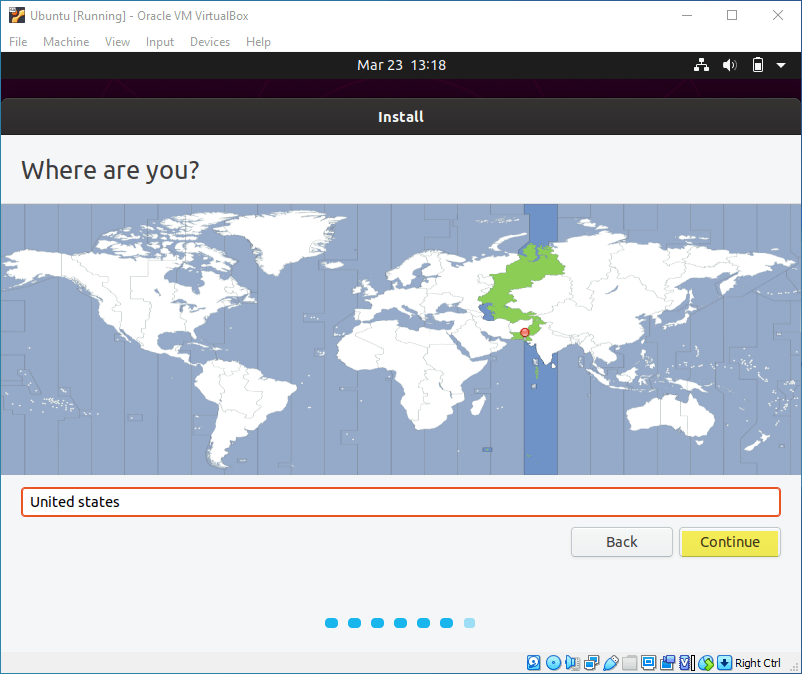The image size is (802, 674).
Task: Click the display indicator icon
Action: click(649, 662)
